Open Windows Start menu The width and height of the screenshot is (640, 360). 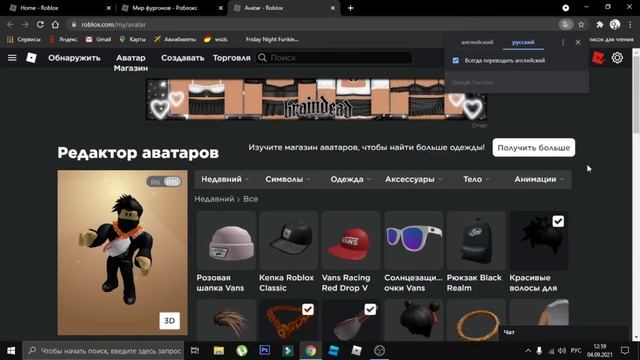(11, 351)
